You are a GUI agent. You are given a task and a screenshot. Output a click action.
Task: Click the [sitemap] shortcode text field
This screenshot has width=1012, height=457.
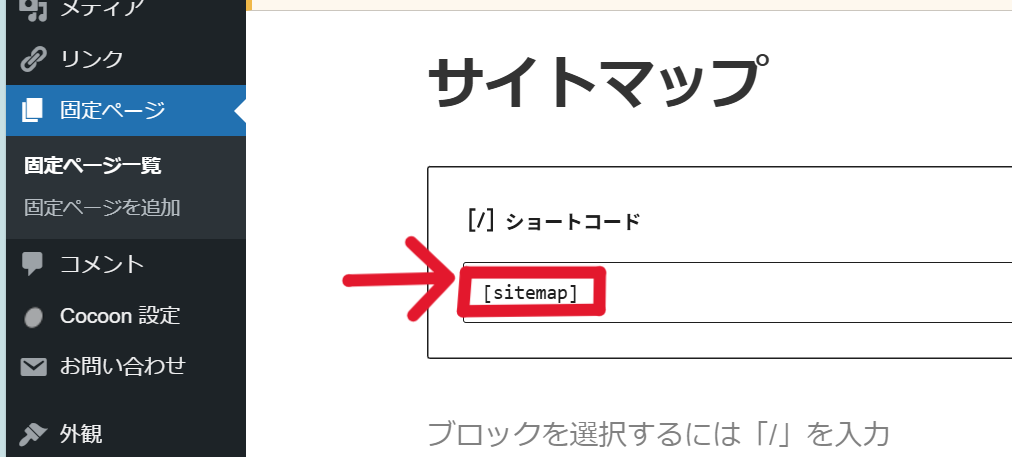(738, 292)
